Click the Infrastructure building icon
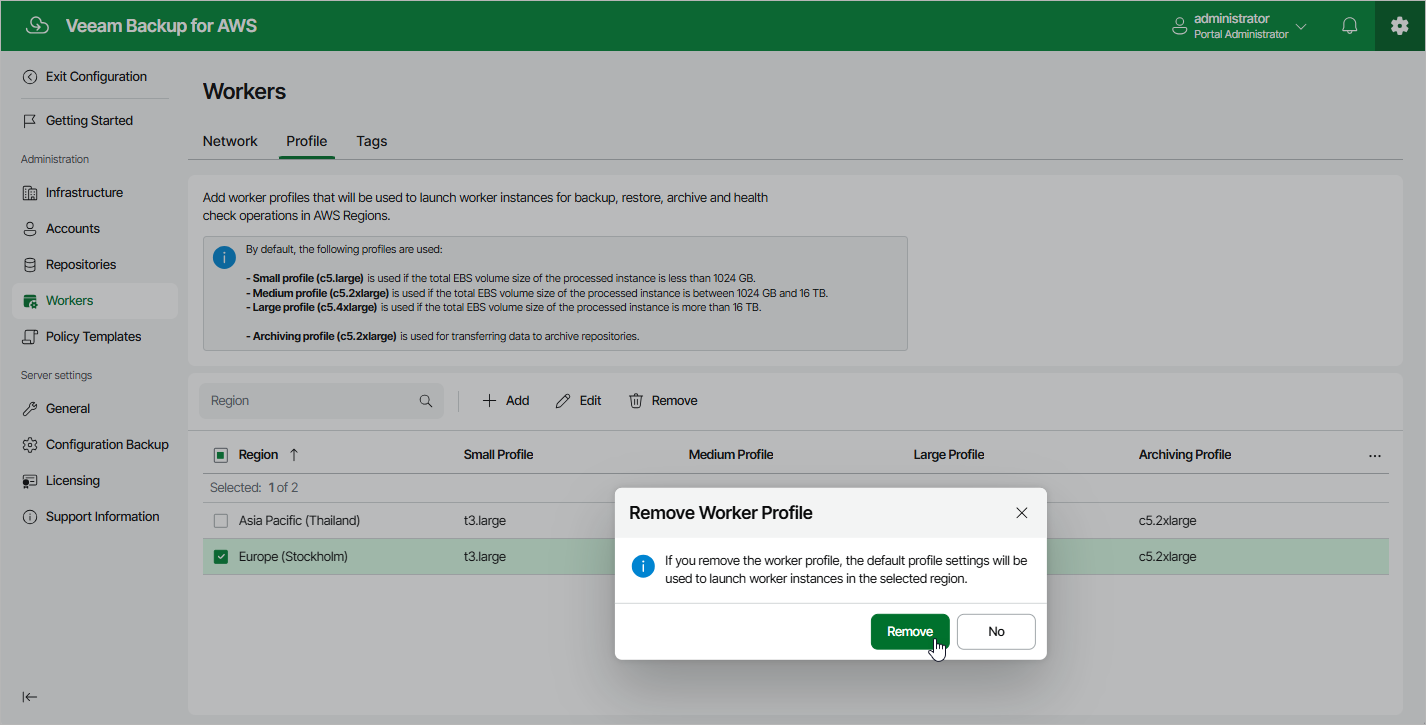 (x=30, y=193)
